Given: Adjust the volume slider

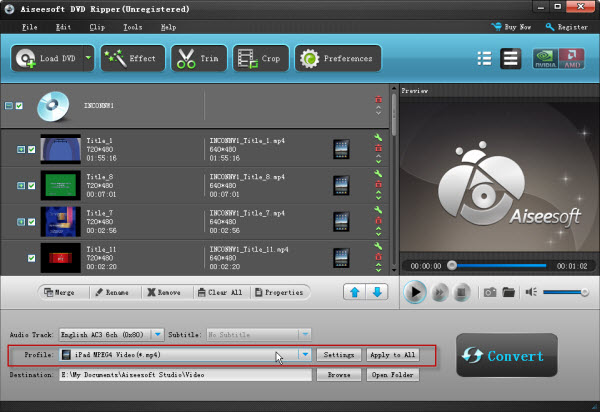Looking at the screenshot, I should pos(566,292).
